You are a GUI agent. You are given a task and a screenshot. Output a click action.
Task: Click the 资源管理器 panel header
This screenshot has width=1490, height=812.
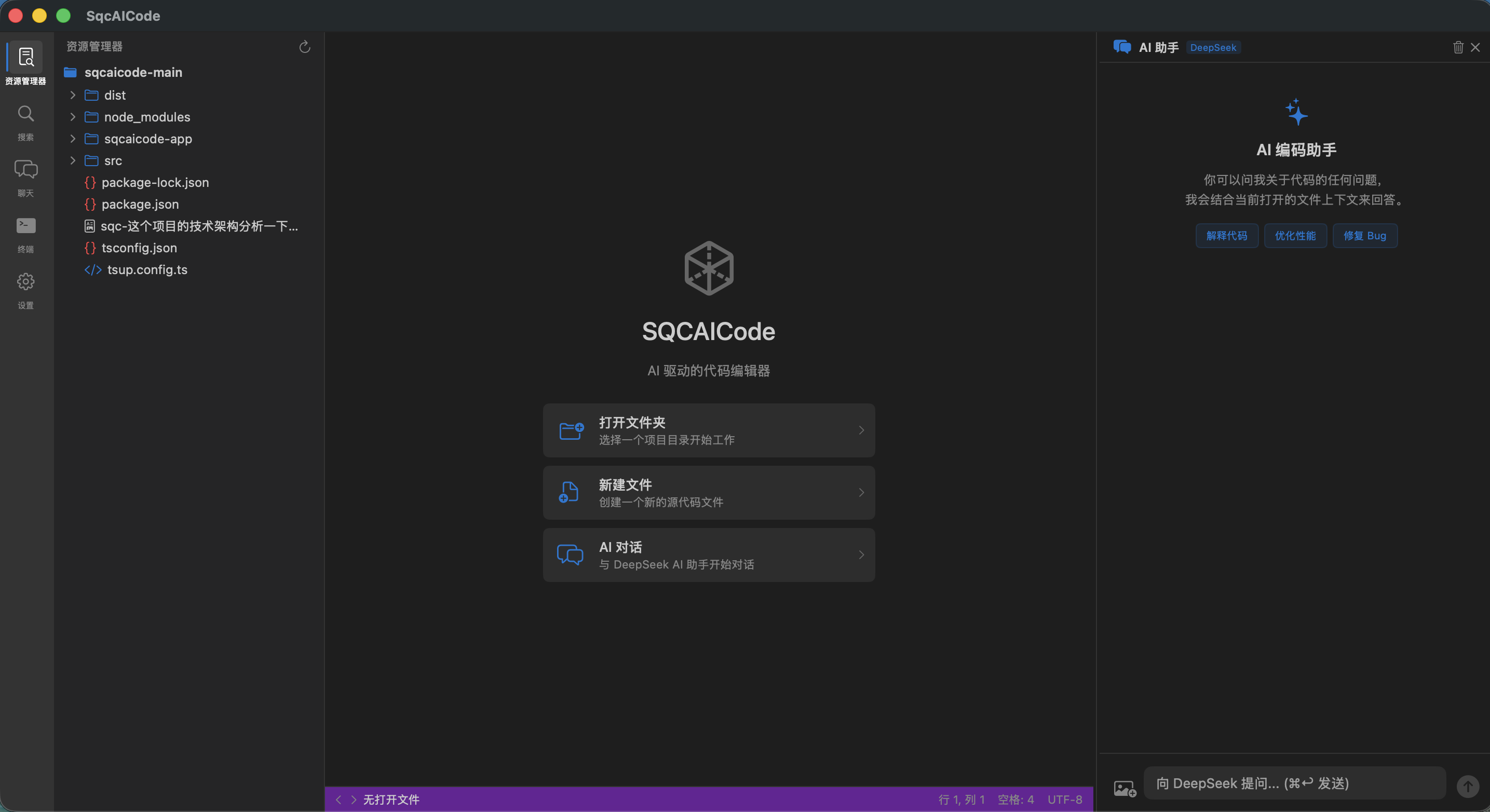(x=94, y=47)
